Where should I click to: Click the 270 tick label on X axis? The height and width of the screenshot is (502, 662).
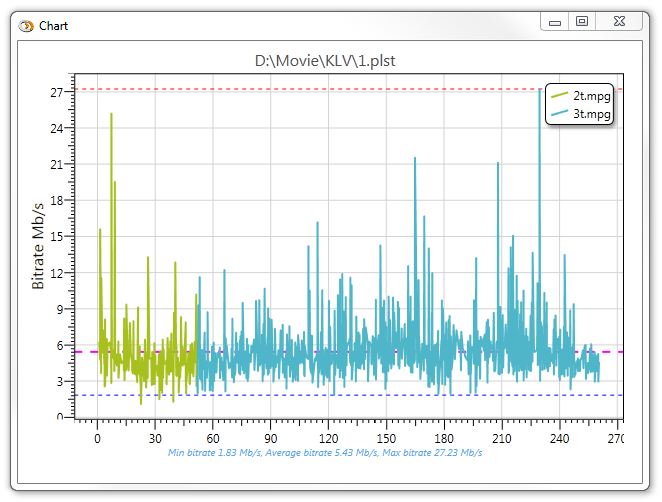point(617,438)
